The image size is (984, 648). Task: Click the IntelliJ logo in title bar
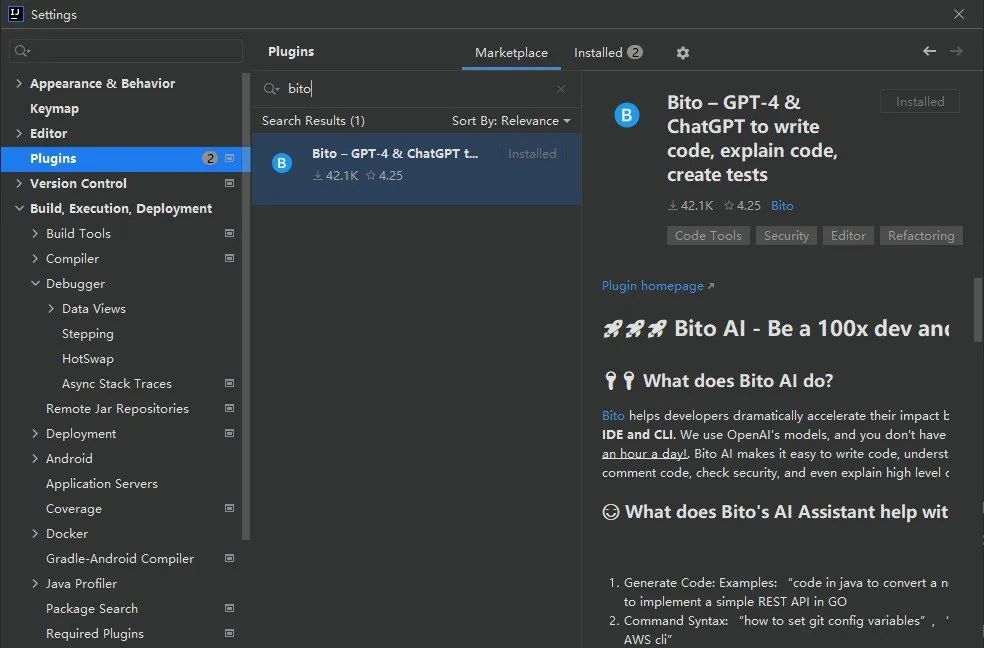pyautogui.click(x=16, y=14)
